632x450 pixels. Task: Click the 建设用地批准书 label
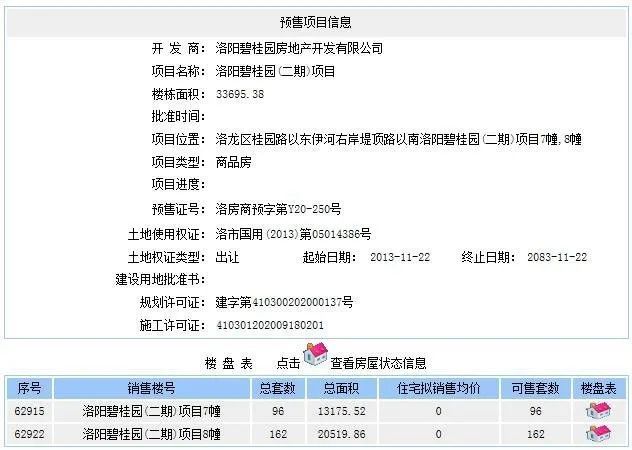tap(160, 279)
